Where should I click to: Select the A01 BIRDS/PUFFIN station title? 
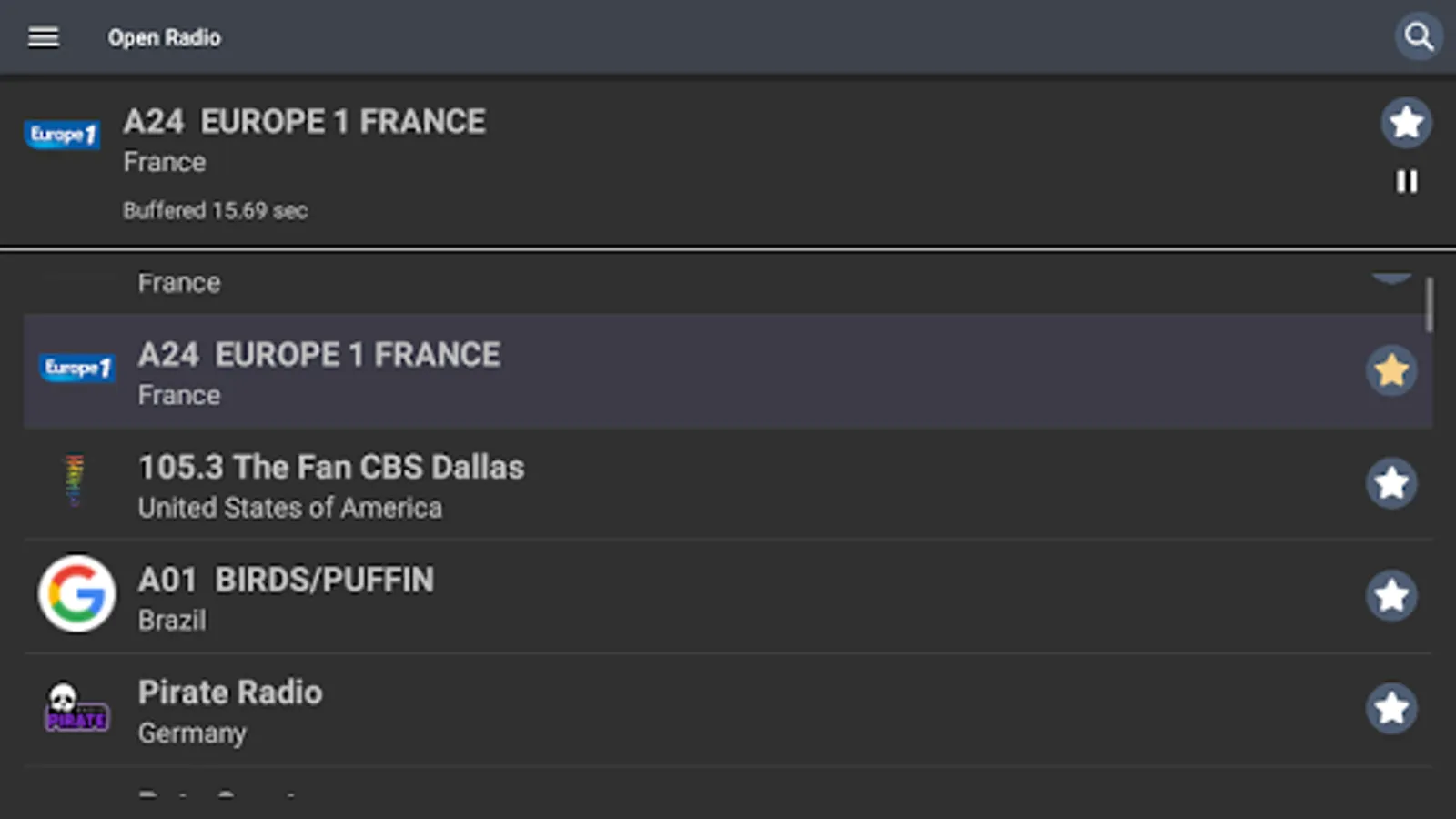click(286, 581)
